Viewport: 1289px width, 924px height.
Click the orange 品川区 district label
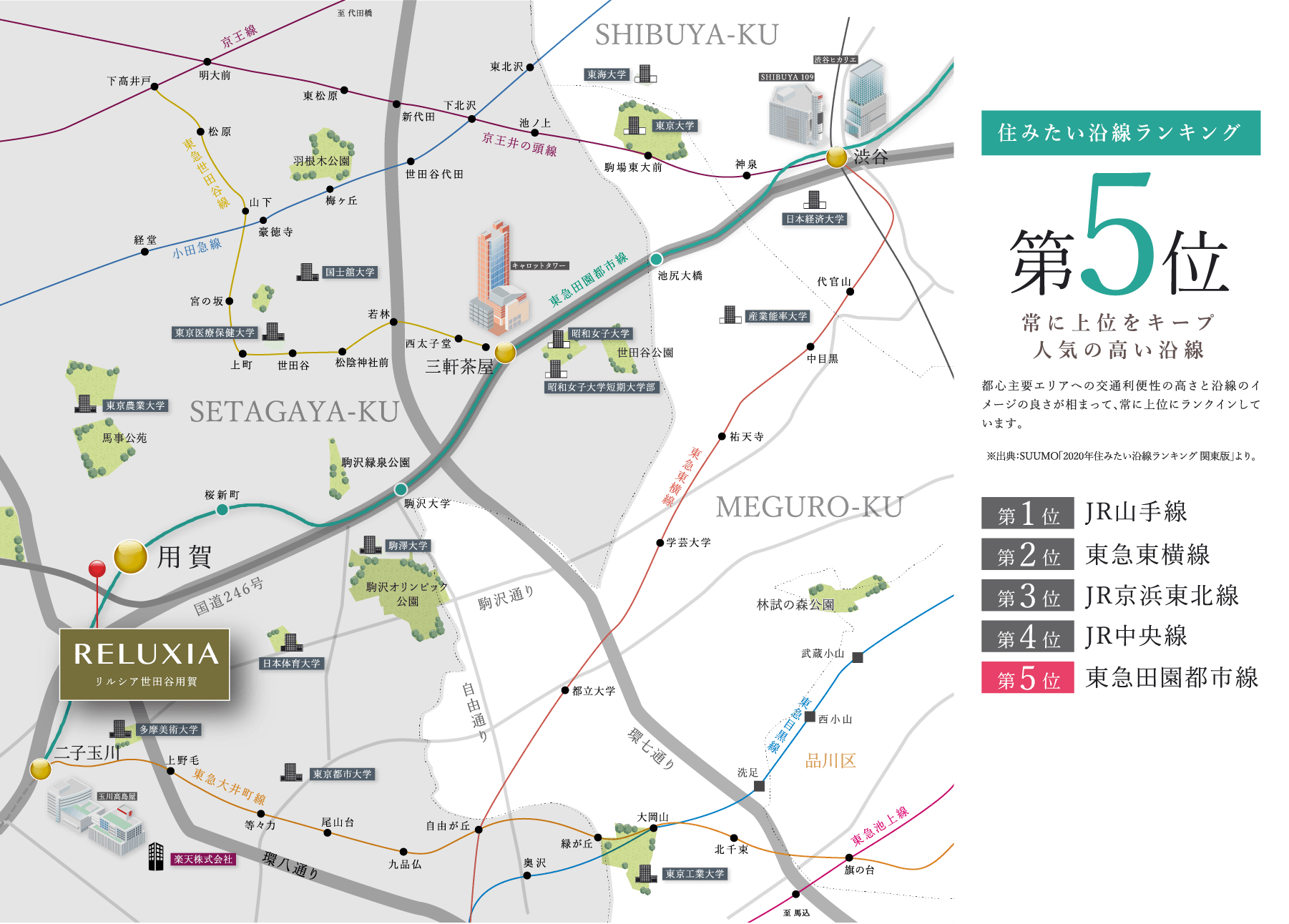click(x=830, y=761)
